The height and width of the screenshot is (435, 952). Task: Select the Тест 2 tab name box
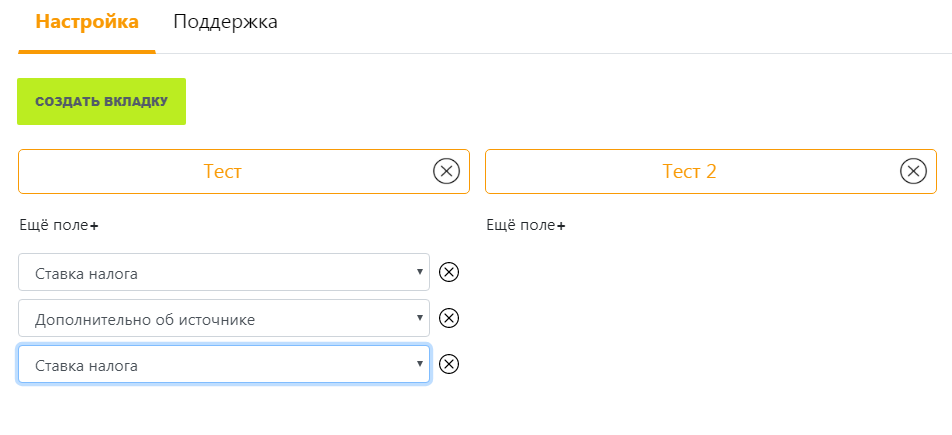711,172
